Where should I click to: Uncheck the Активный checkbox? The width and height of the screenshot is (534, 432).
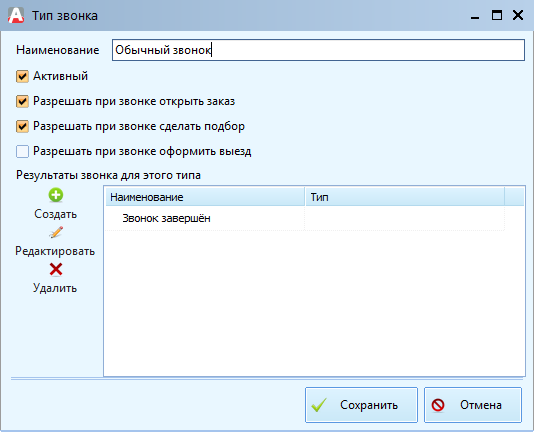(x=22, y=76)
